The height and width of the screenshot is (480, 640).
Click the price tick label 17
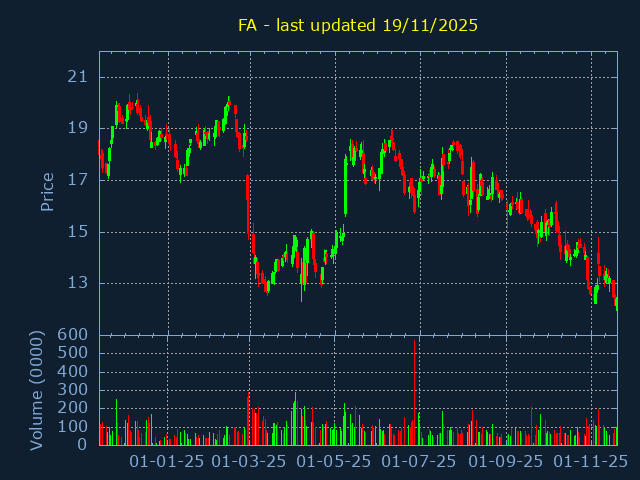click(80, 180)
